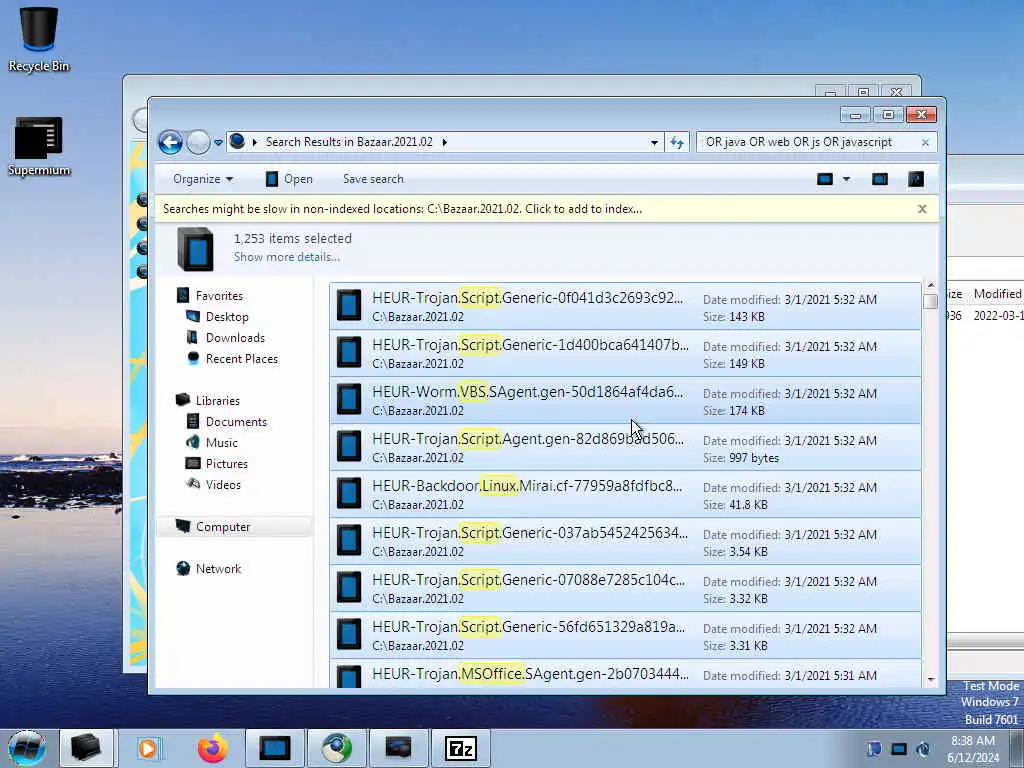The width and height of the screenshot is (1024, 768).
Task: Select Network in the navigation pane
Action: click(218, 569)
